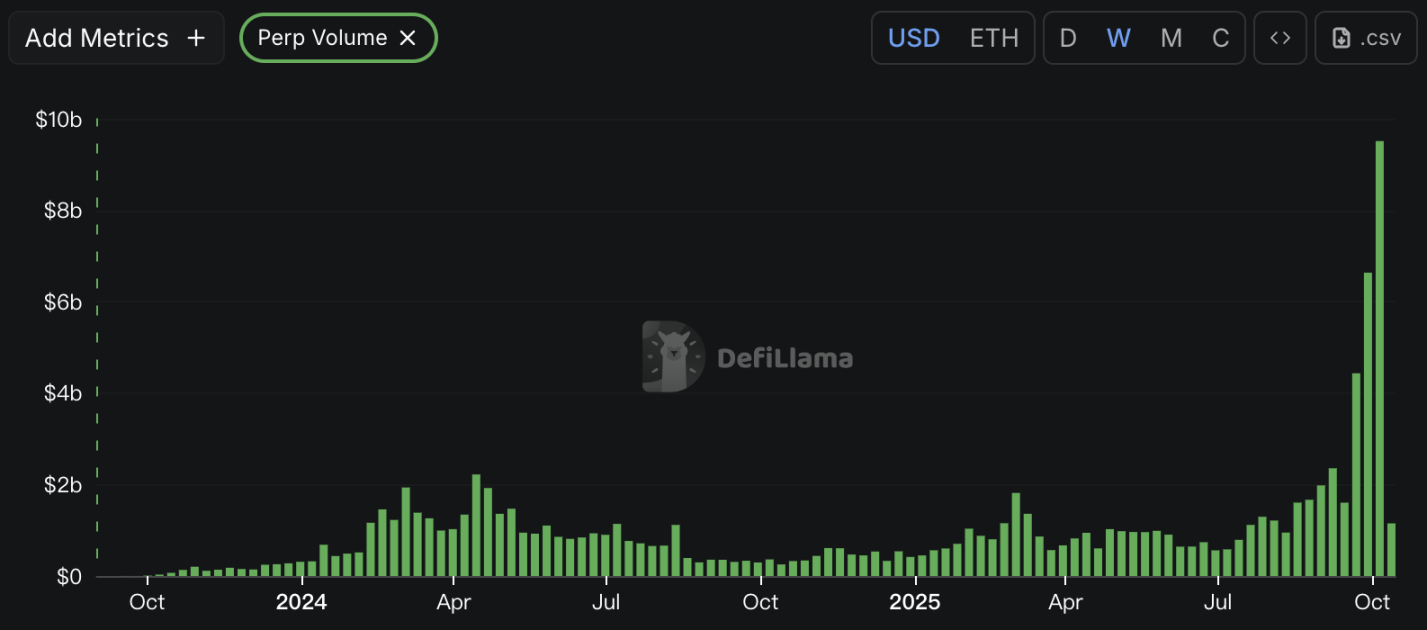Select Cumulative view C
This screenshot has height=630, width=1427.
coord(1221,38)
